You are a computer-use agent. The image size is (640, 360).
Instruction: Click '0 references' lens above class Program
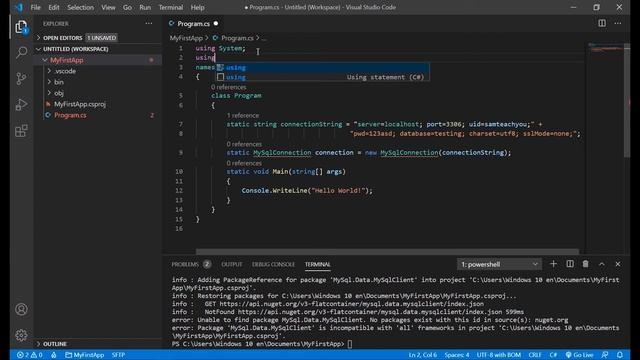[x=228, y=87]
